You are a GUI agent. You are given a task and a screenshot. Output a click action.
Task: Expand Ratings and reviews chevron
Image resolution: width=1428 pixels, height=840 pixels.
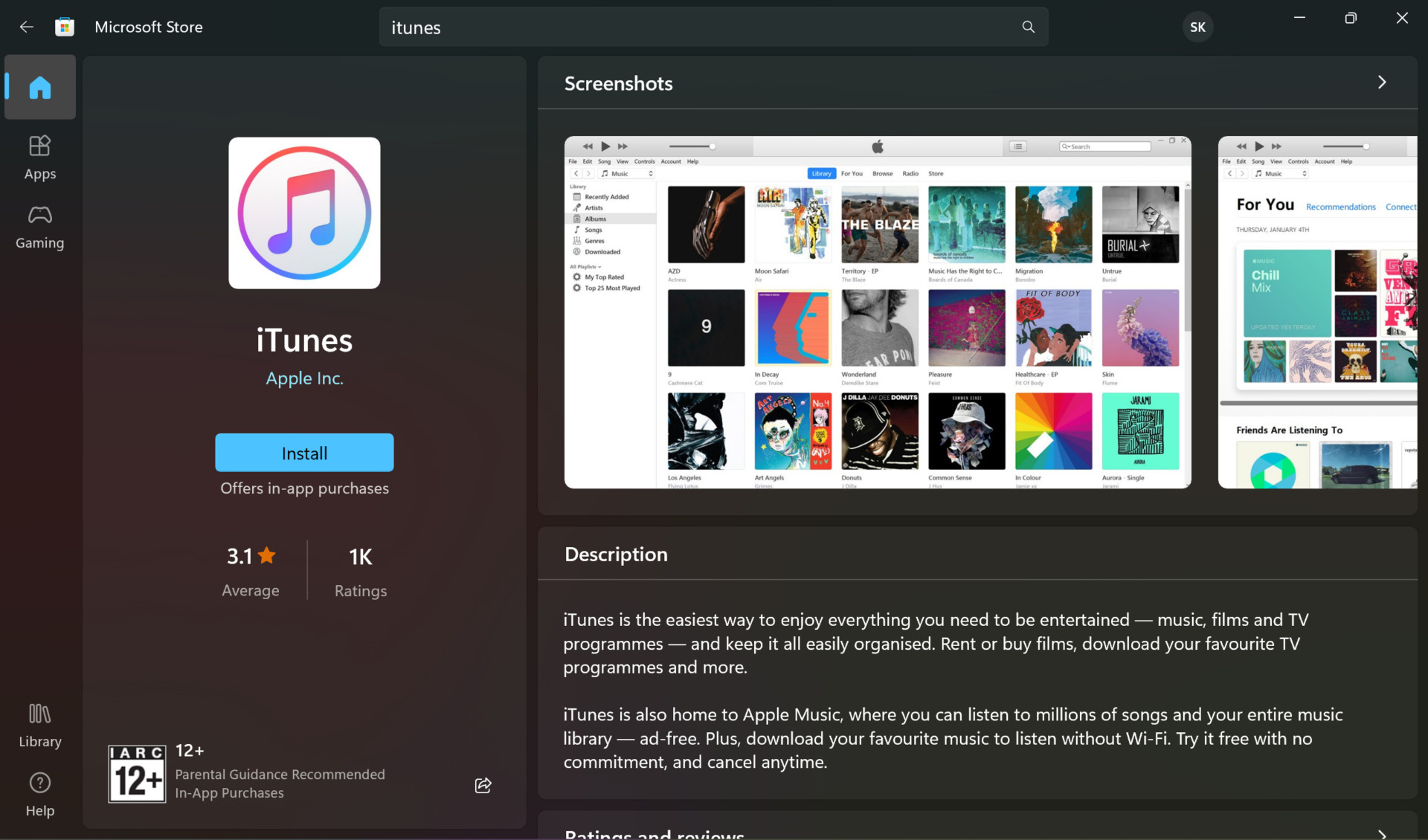(1382, 834)
